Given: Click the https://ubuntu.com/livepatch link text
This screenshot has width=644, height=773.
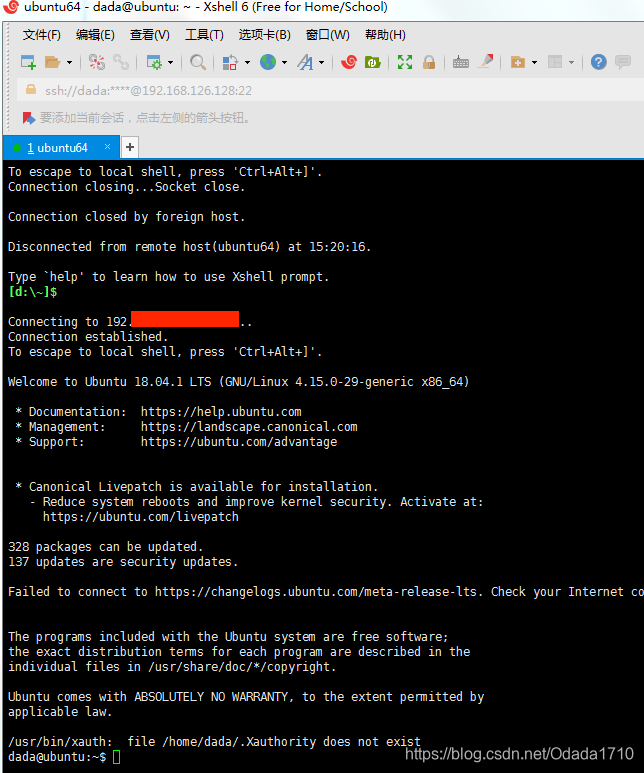Looking at the screenshot, I should pyautogui.click(x=141, y=517).
